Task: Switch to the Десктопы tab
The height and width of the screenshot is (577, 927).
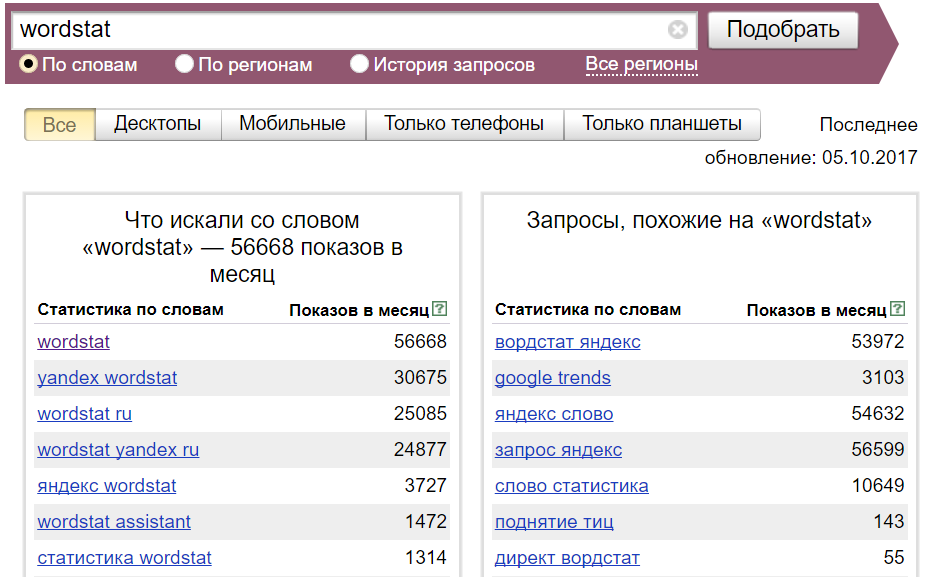Action: [158, 124]
